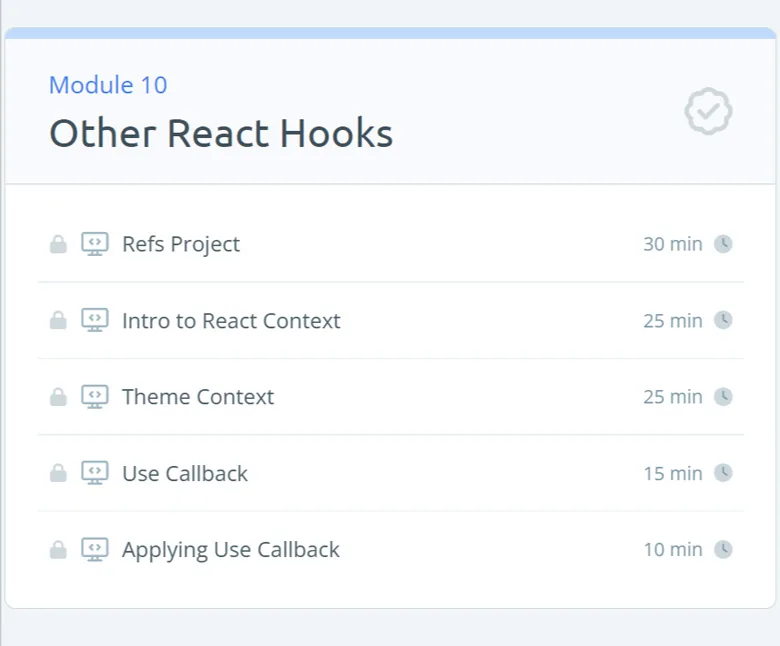Click the 25 min duration of Intro to React Context

(x=673, y=321)
